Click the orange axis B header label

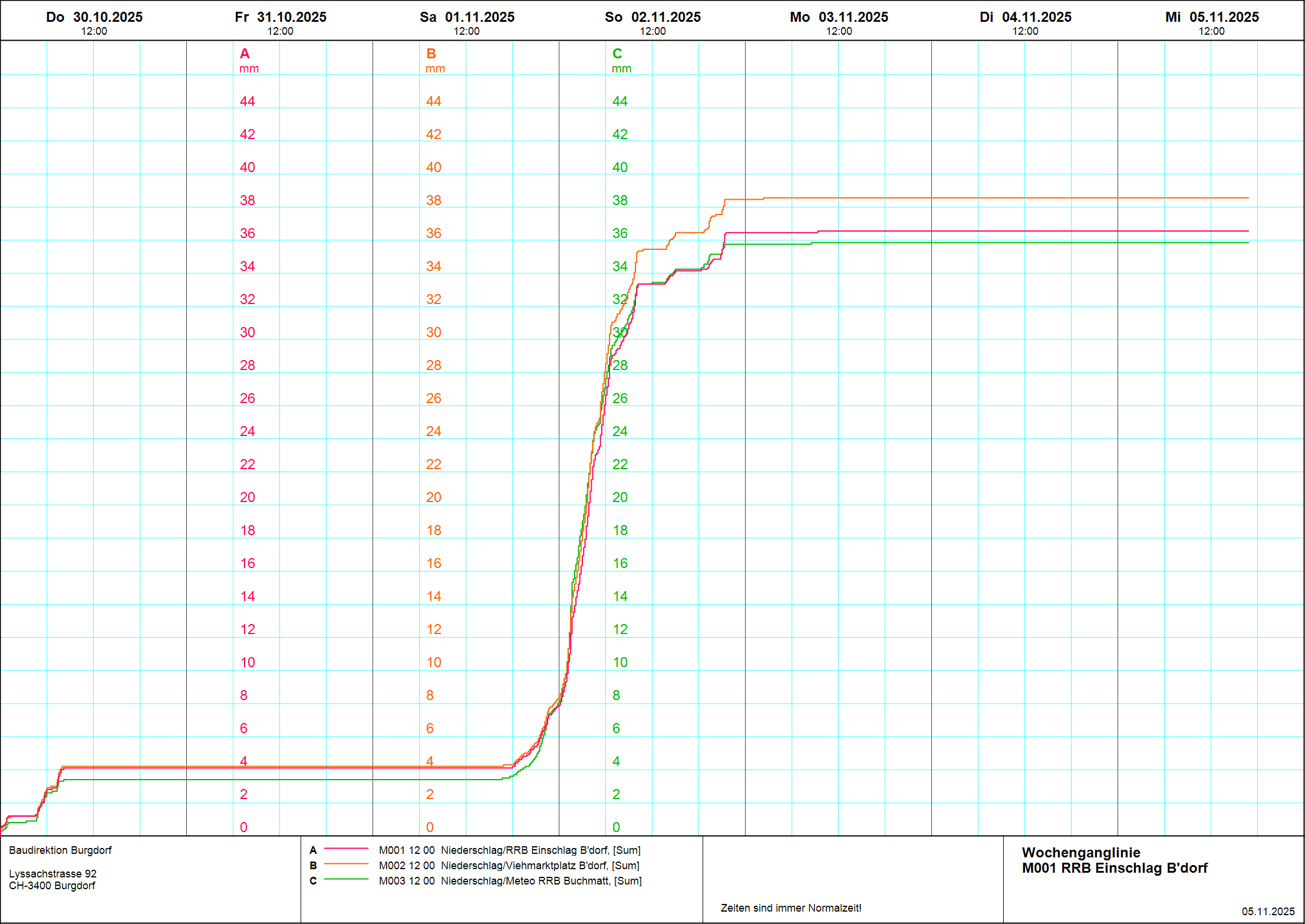(x=431, y=54)
